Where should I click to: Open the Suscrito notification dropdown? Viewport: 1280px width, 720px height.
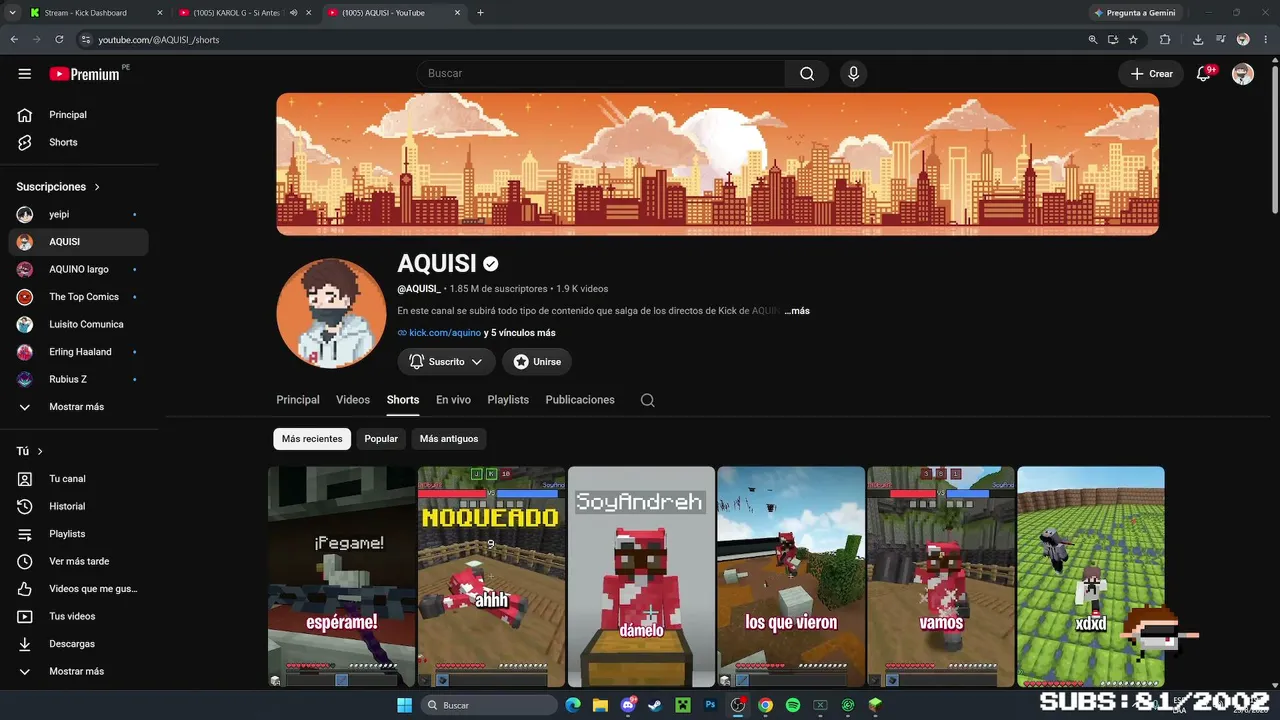[x=446, y=362]
